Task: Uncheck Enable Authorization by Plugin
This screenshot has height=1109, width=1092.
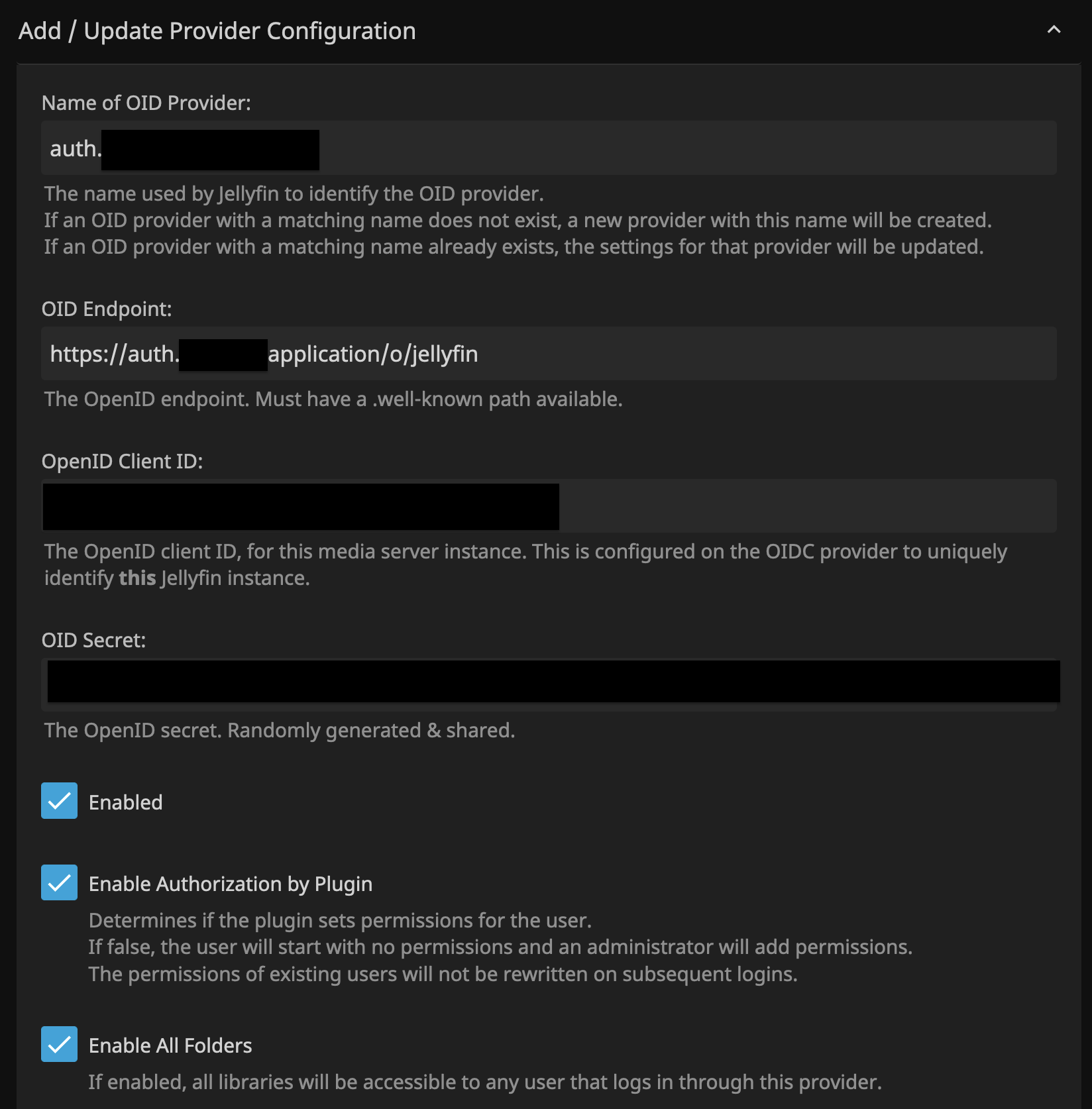Action: coord(59,882)
